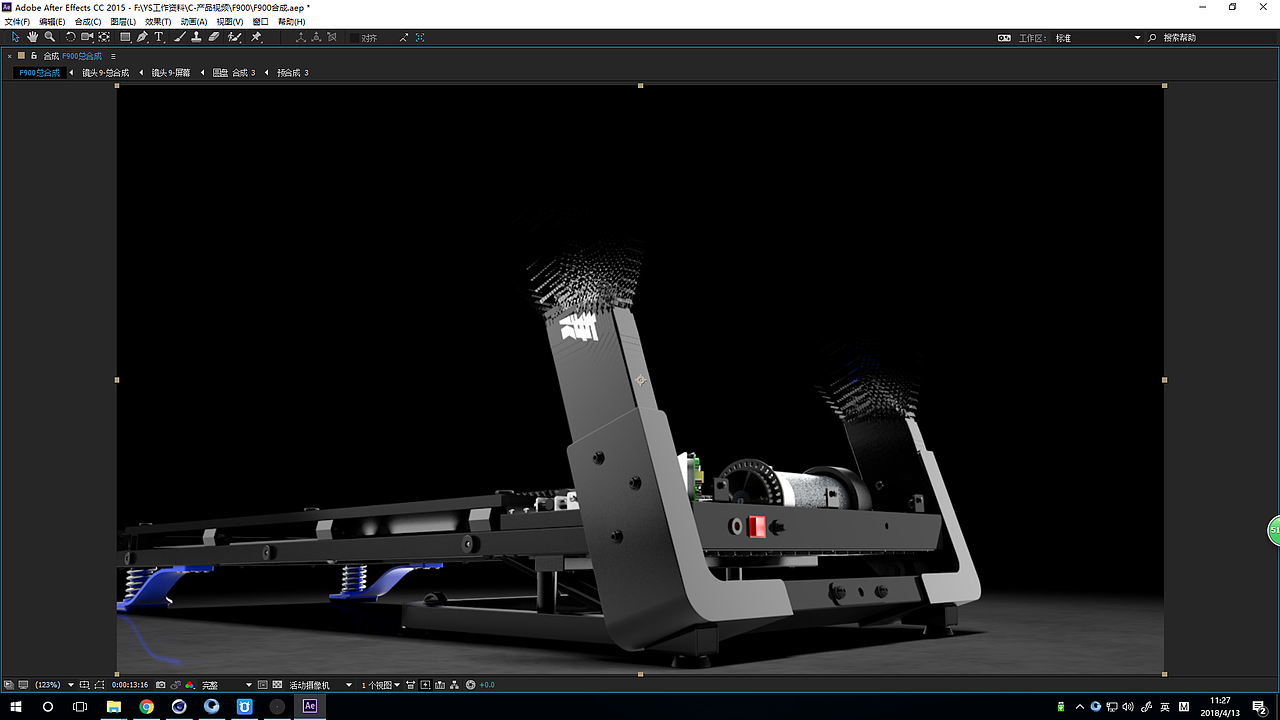Viewport: 1280px width, 720px height.
Task: Switch to the F900总合成 breadcrumb tab
Action: 39,73
